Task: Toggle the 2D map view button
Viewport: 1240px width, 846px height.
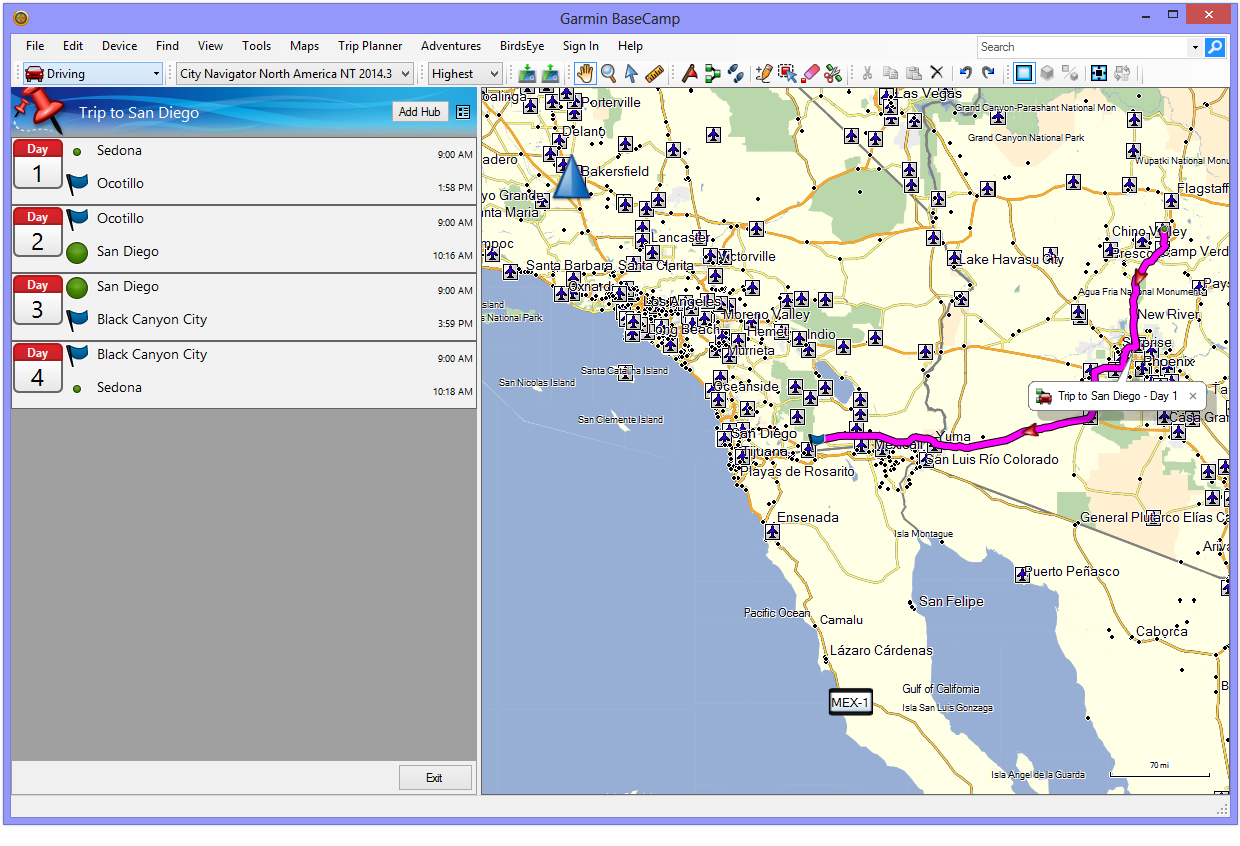Action: point(1024,73)
